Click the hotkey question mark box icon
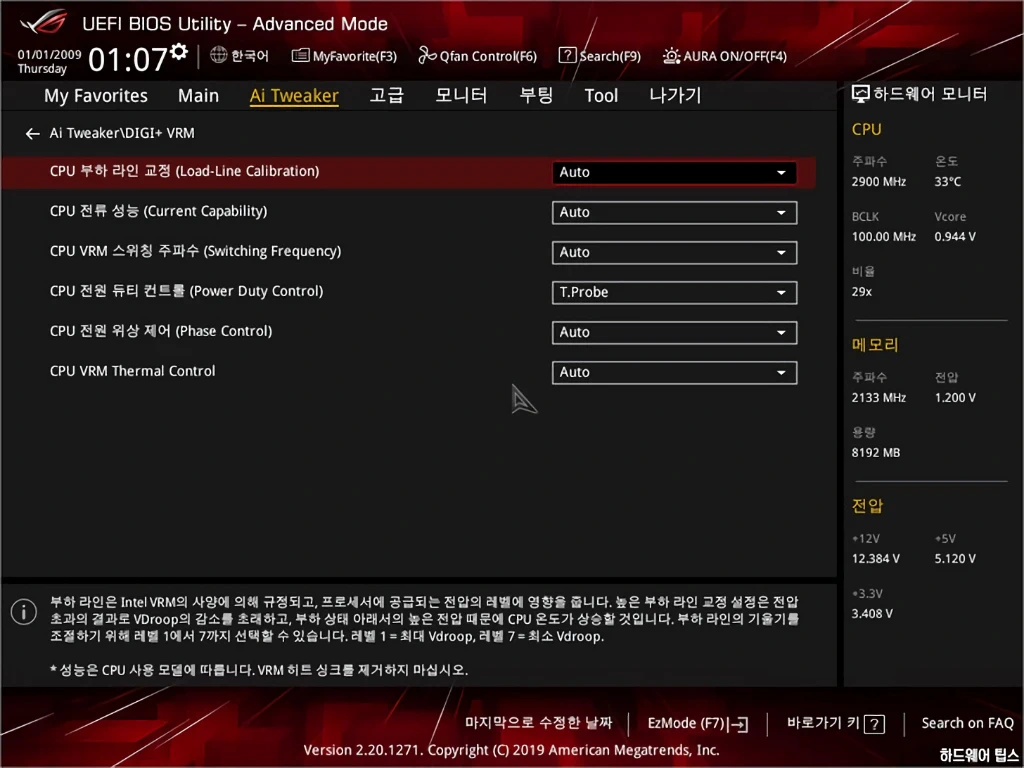Viewport: 1024px width, 768px height. coord(874,724)
